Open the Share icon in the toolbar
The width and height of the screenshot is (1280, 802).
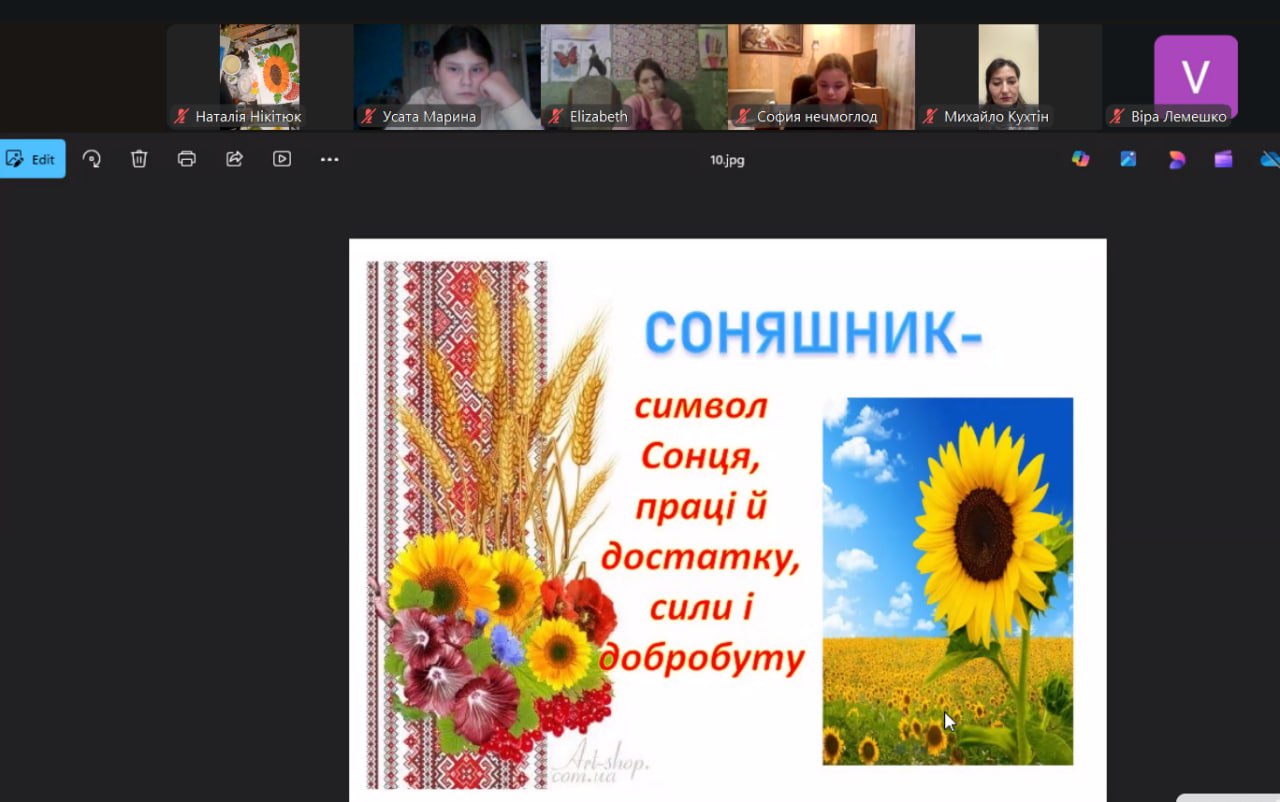pyautogui.click(x=234, y=159)
